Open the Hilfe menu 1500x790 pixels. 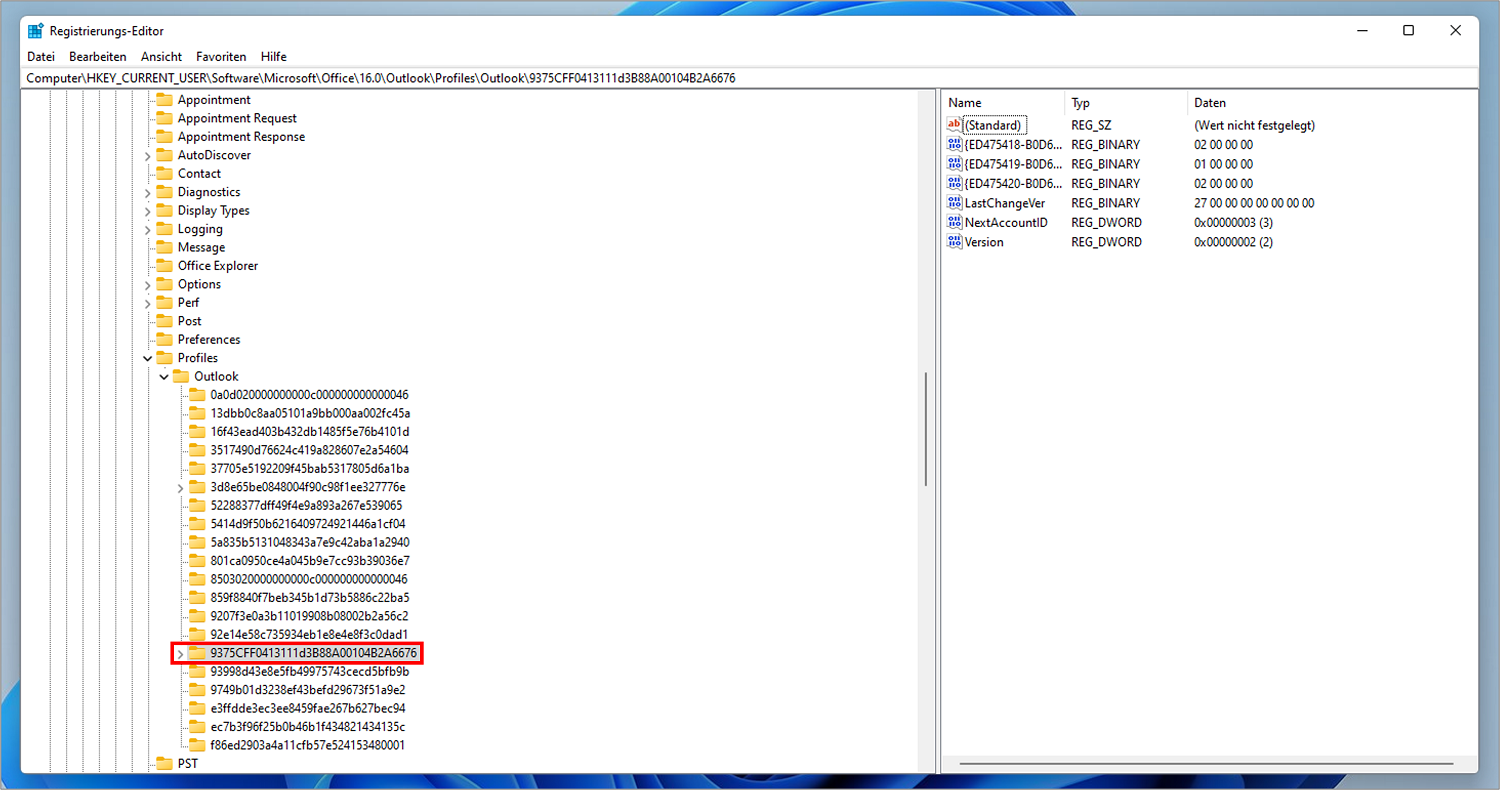click(274, 57)
